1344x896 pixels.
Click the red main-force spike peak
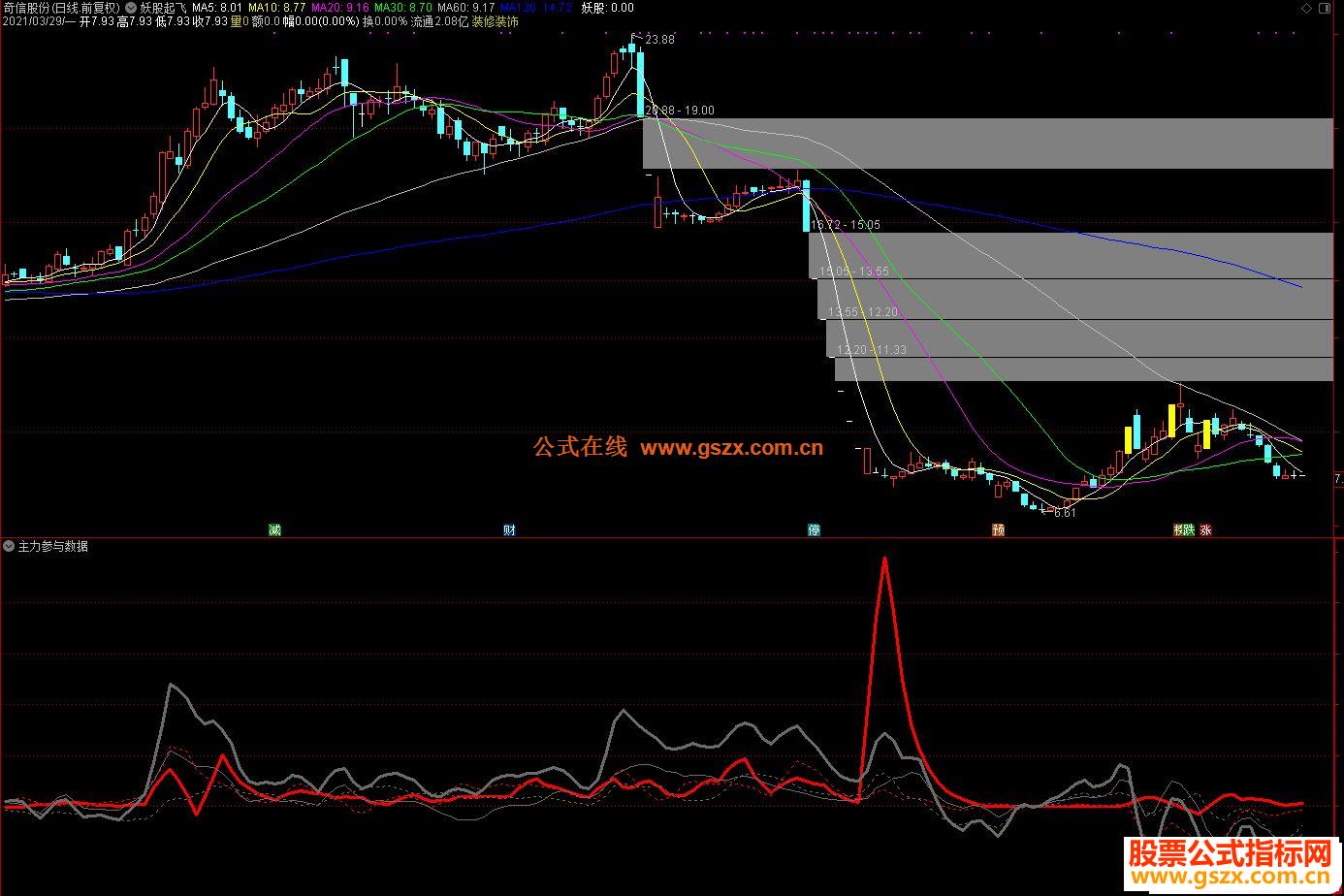884,560
